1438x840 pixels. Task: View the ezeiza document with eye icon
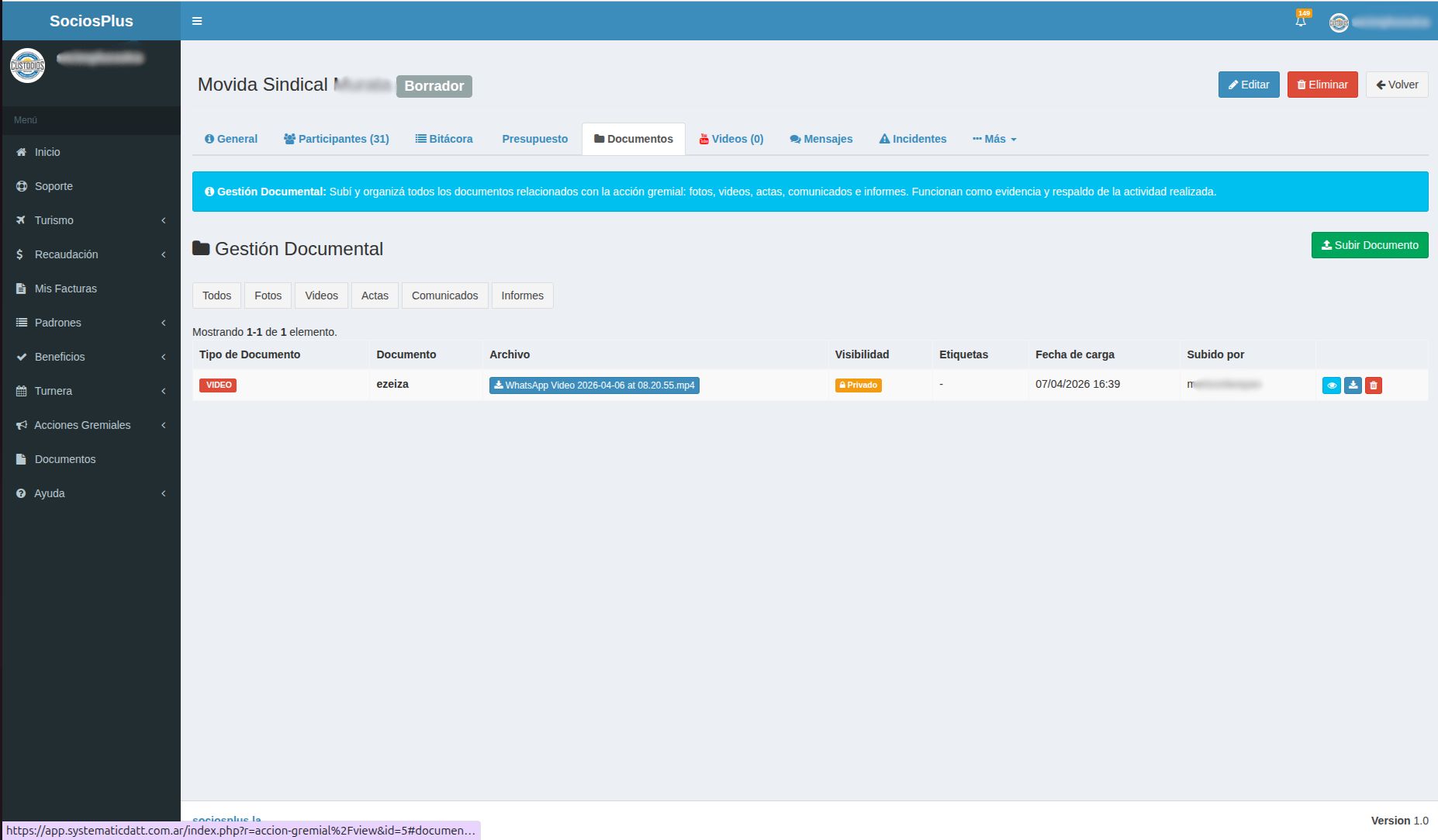pyautogui.click(x=1331, y=385)
